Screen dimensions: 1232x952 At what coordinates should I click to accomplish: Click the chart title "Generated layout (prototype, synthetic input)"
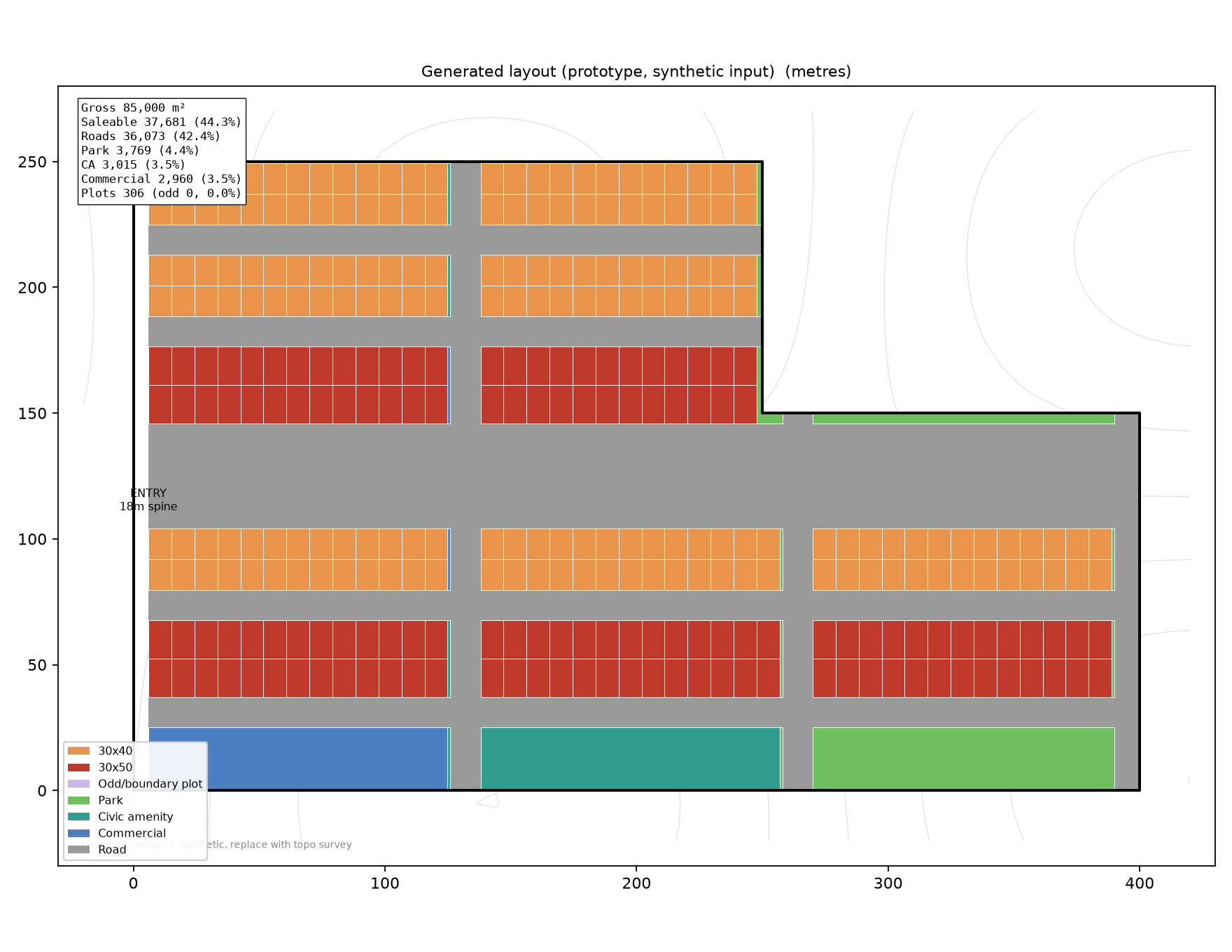point(601,71)
